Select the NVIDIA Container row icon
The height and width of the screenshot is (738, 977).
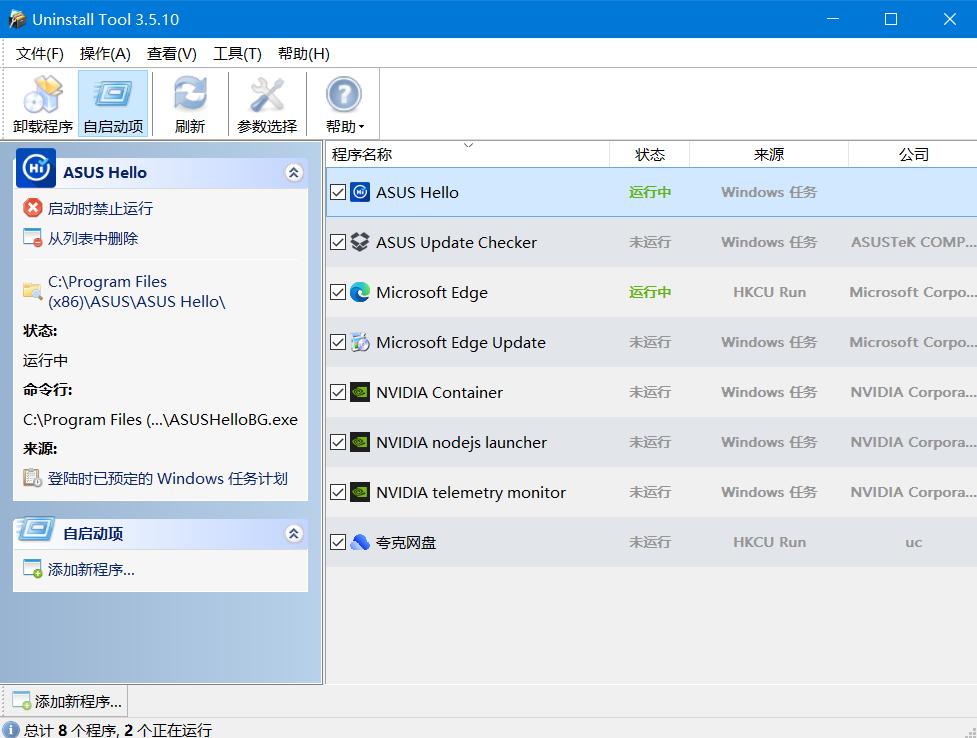click(360, 392)
